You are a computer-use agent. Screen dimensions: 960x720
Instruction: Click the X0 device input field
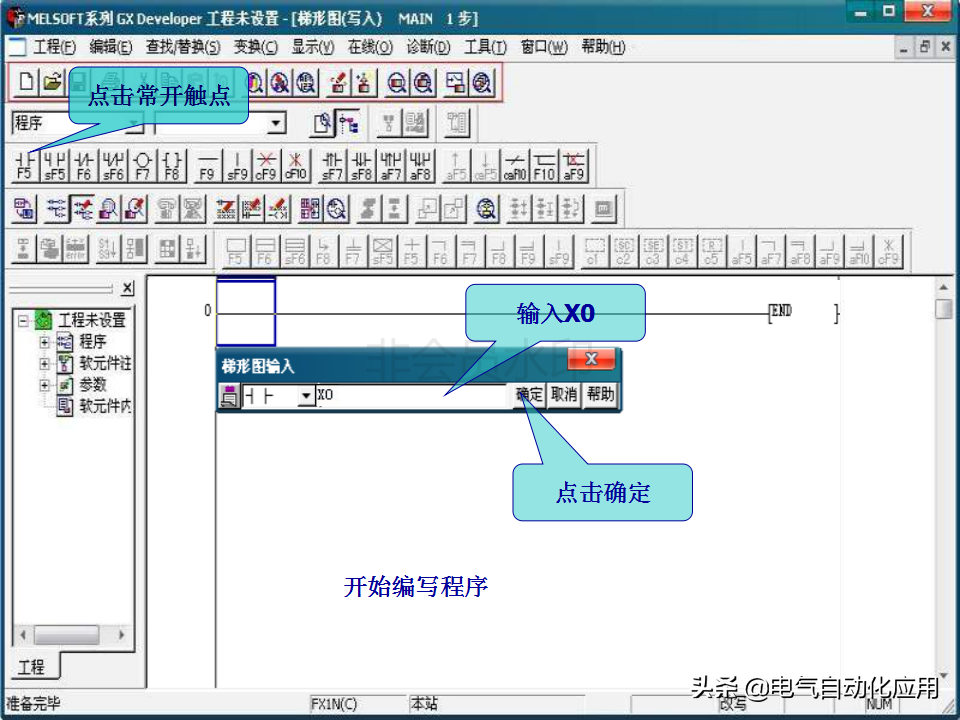[x=413, y=396]
